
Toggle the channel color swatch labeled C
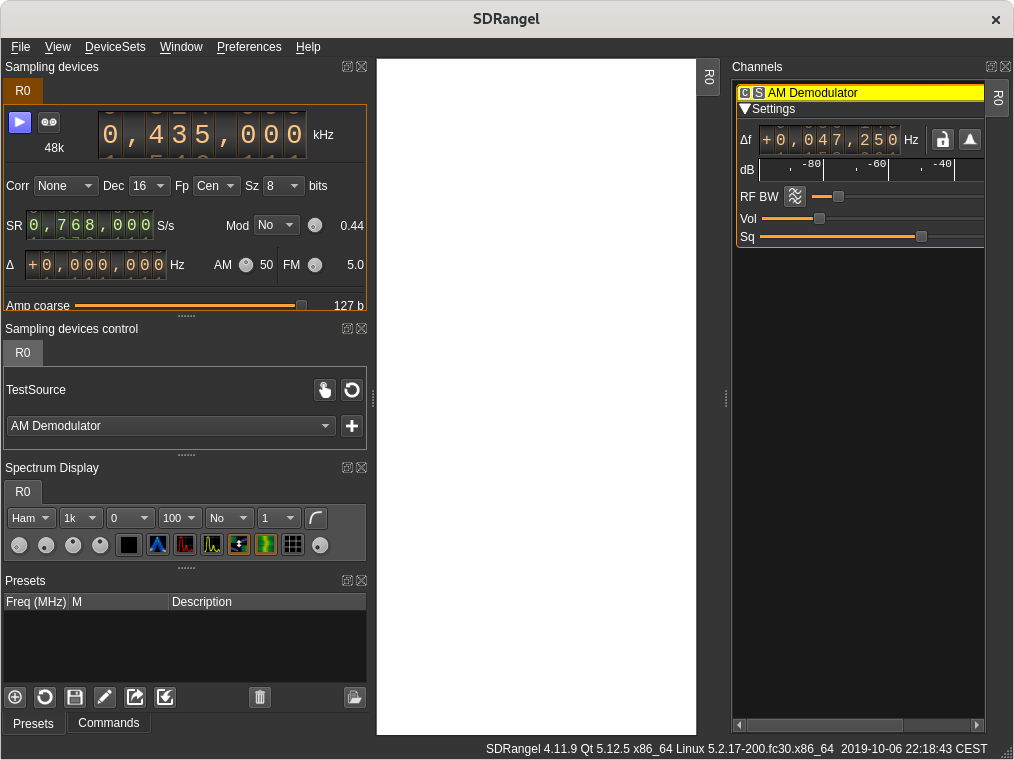[744, 92]
